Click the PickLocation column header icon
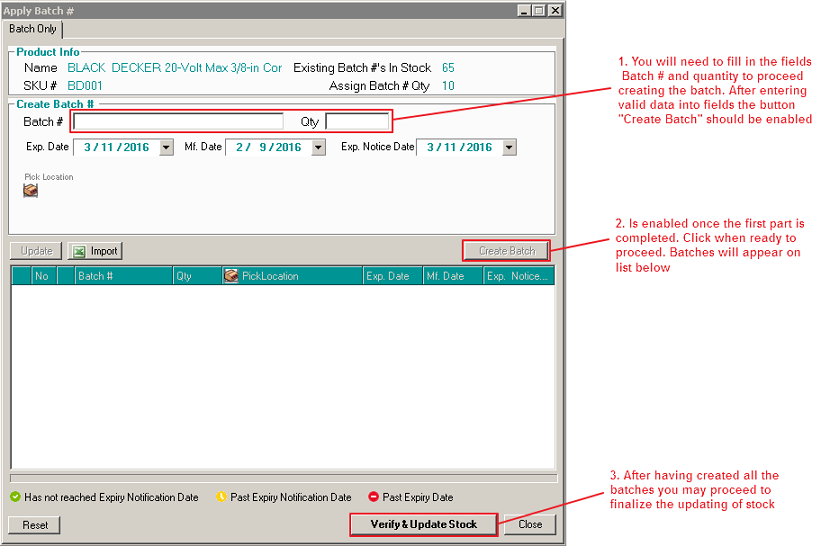Image resolution: width=839 pixels, height=546 pixels. (231, 276)
